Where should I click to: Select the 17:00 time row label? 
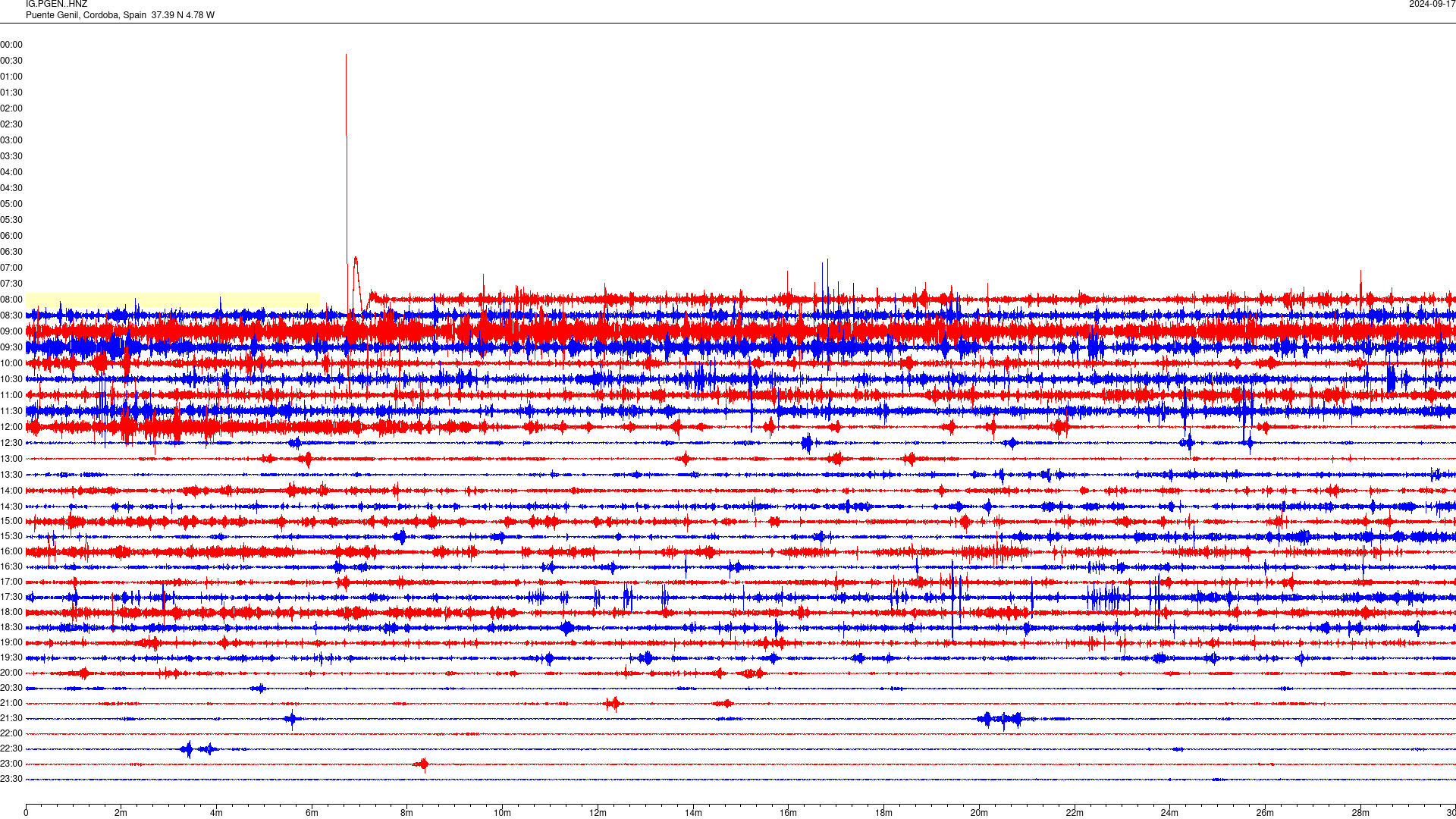tap(11, 582)
